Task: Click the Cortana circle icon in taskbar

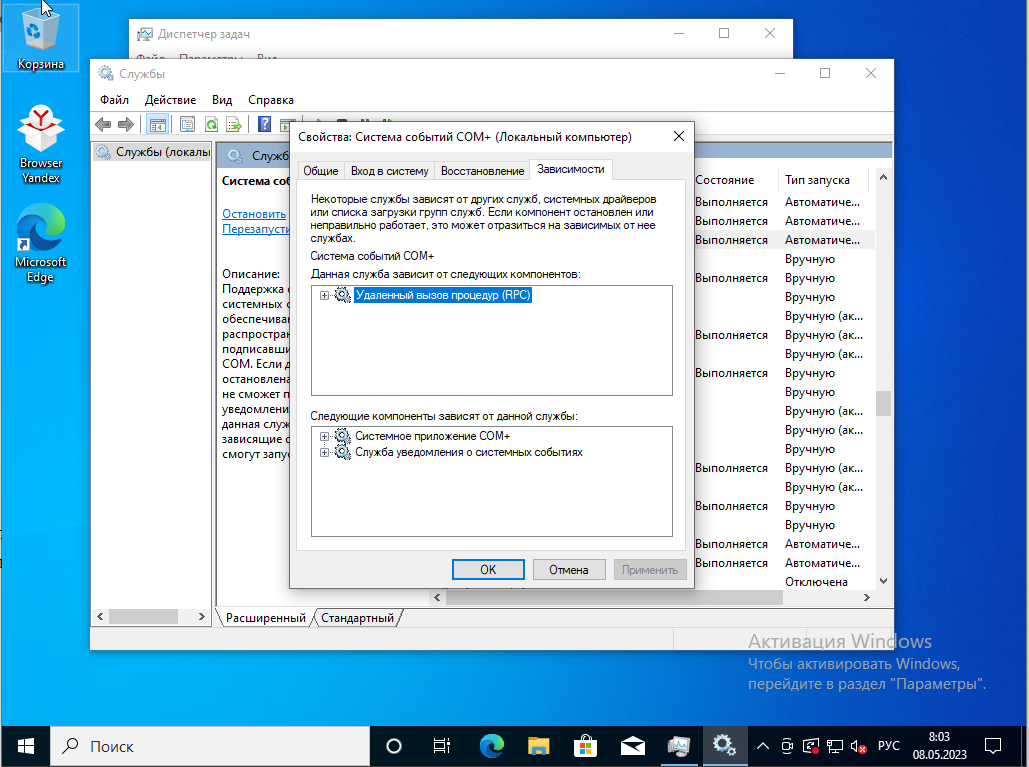Action: (x=394, y=746)
